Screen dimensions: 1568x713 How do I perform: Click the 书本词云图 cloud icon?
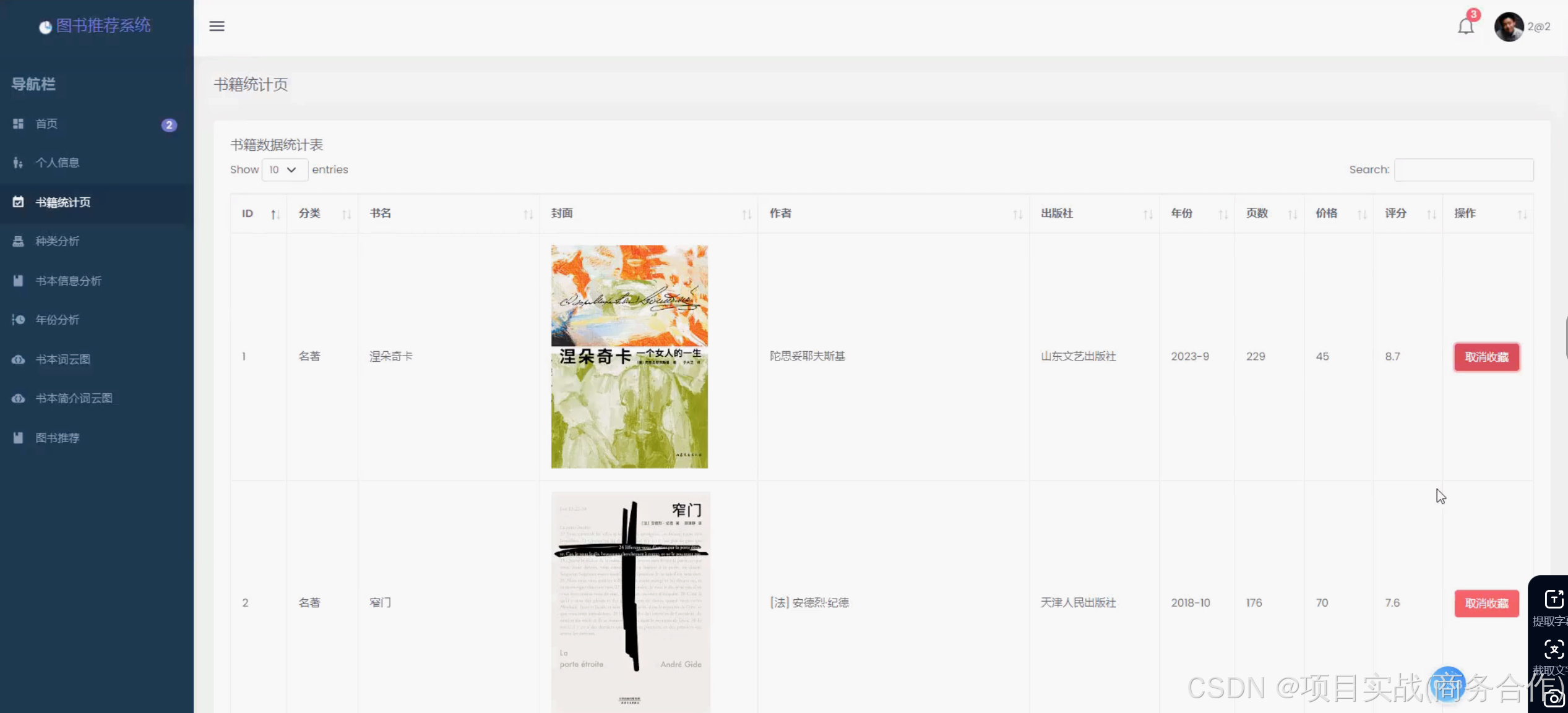pos(18,359)
